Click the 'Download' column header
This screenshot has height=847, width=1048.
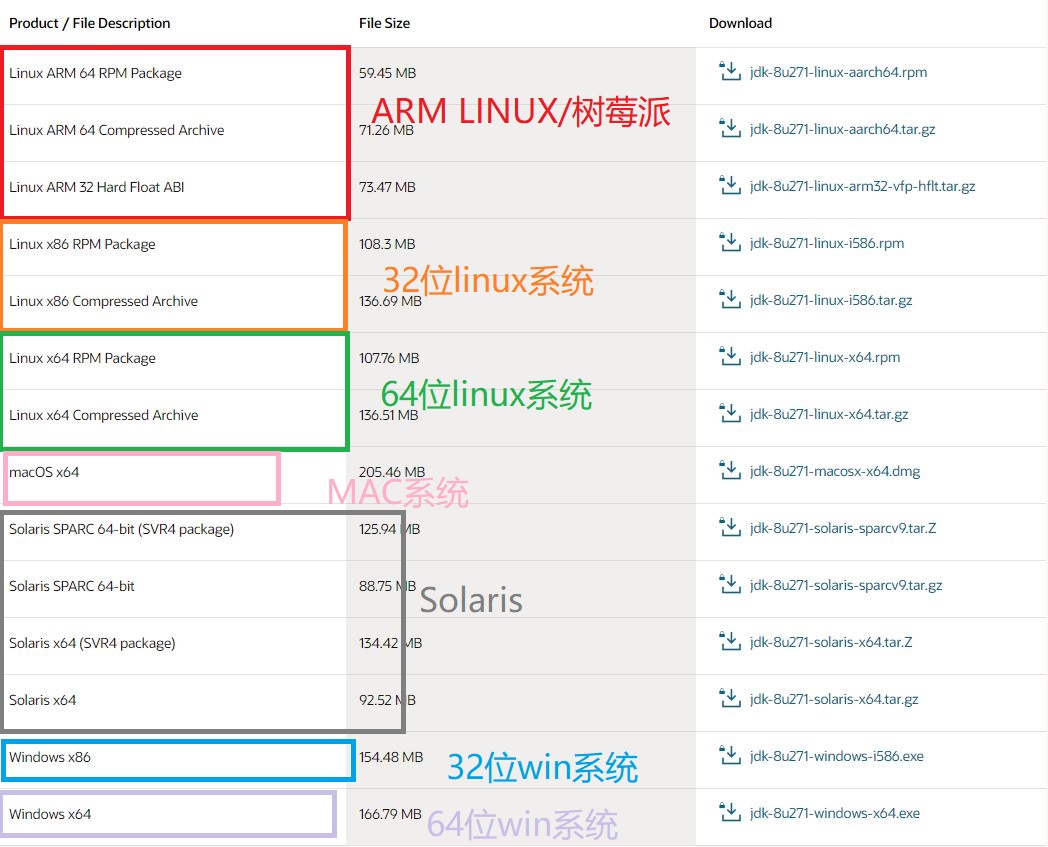coord(741,23)
